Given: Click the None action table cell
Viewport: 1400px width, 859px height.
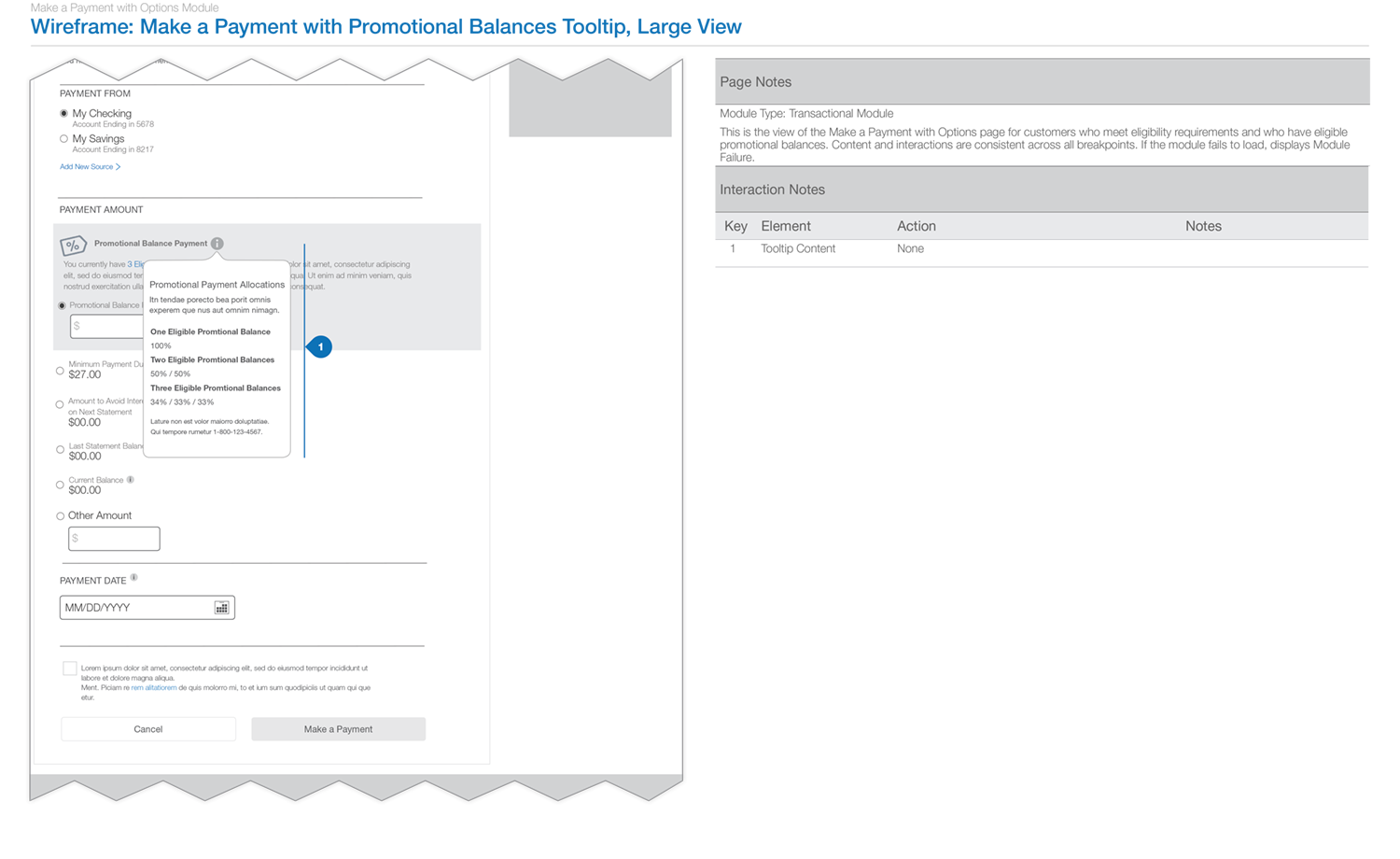Looking at the screenshot, I should 910,249.
